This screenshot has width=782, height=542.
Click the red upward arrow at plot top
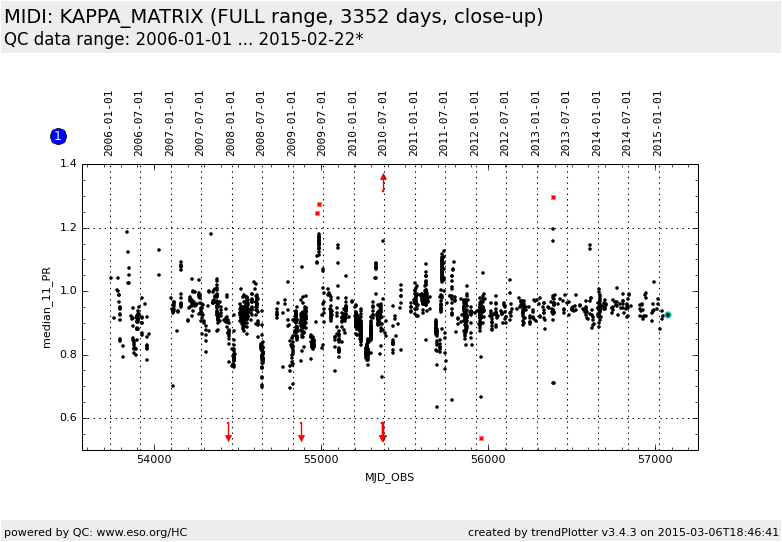(383, 180)
